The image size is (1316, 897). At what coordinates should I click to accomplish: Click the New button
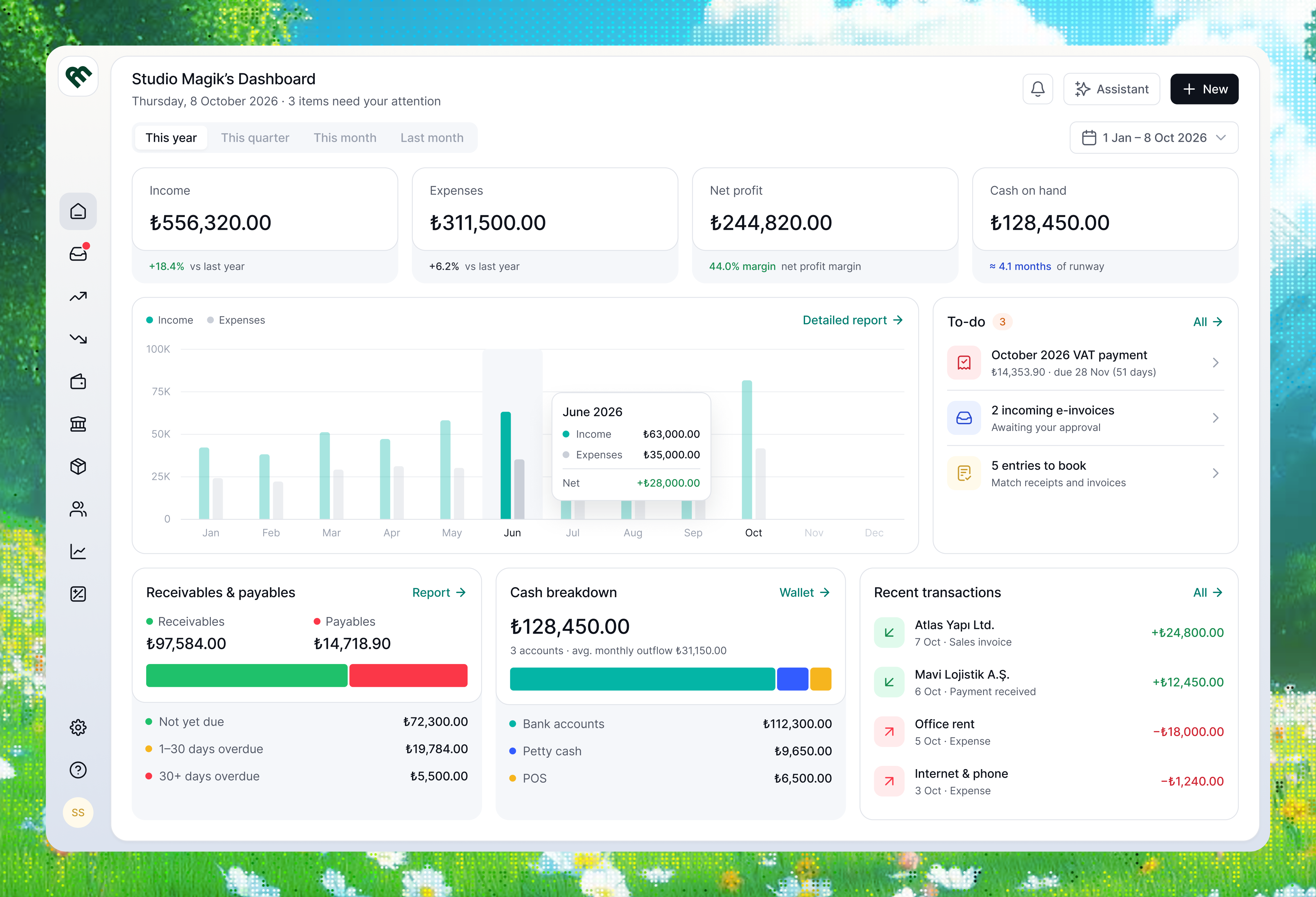coord(1204,89)
